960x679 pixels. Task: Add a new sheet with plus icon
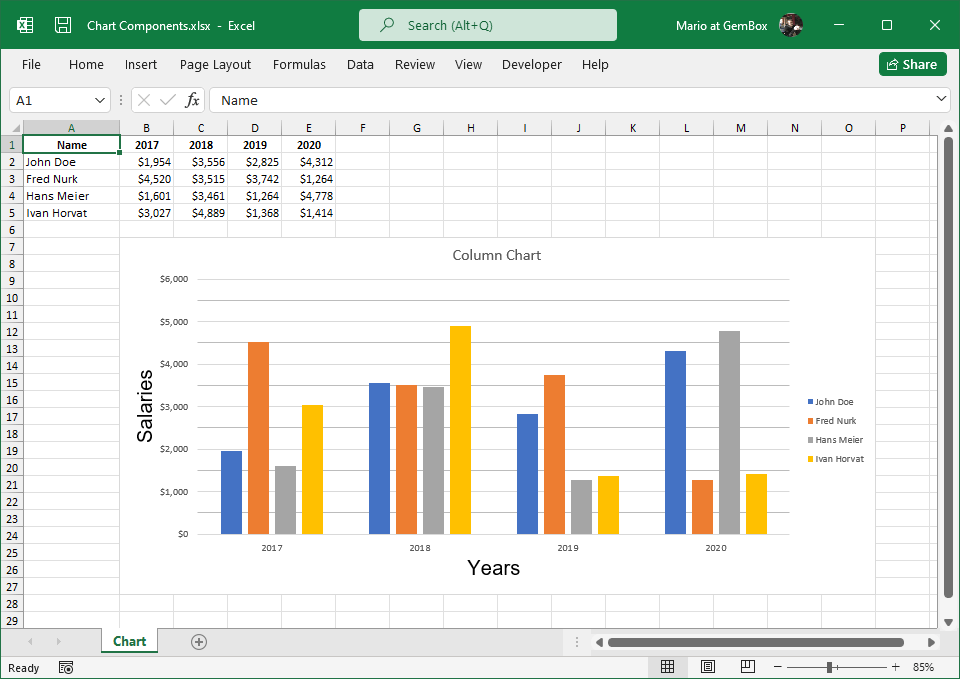199,642
